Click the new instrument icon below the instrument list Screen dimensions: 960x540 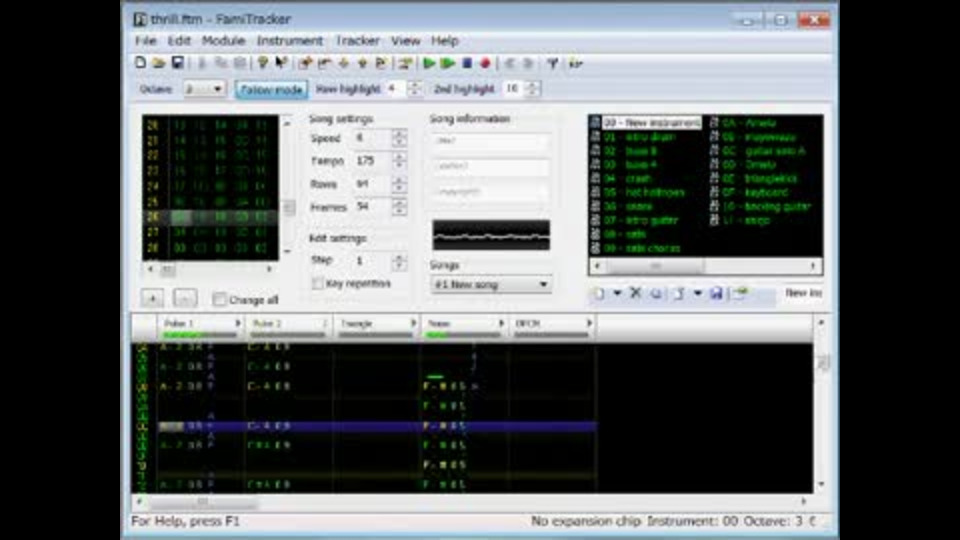pyautogui.click(x=599, y=294)
